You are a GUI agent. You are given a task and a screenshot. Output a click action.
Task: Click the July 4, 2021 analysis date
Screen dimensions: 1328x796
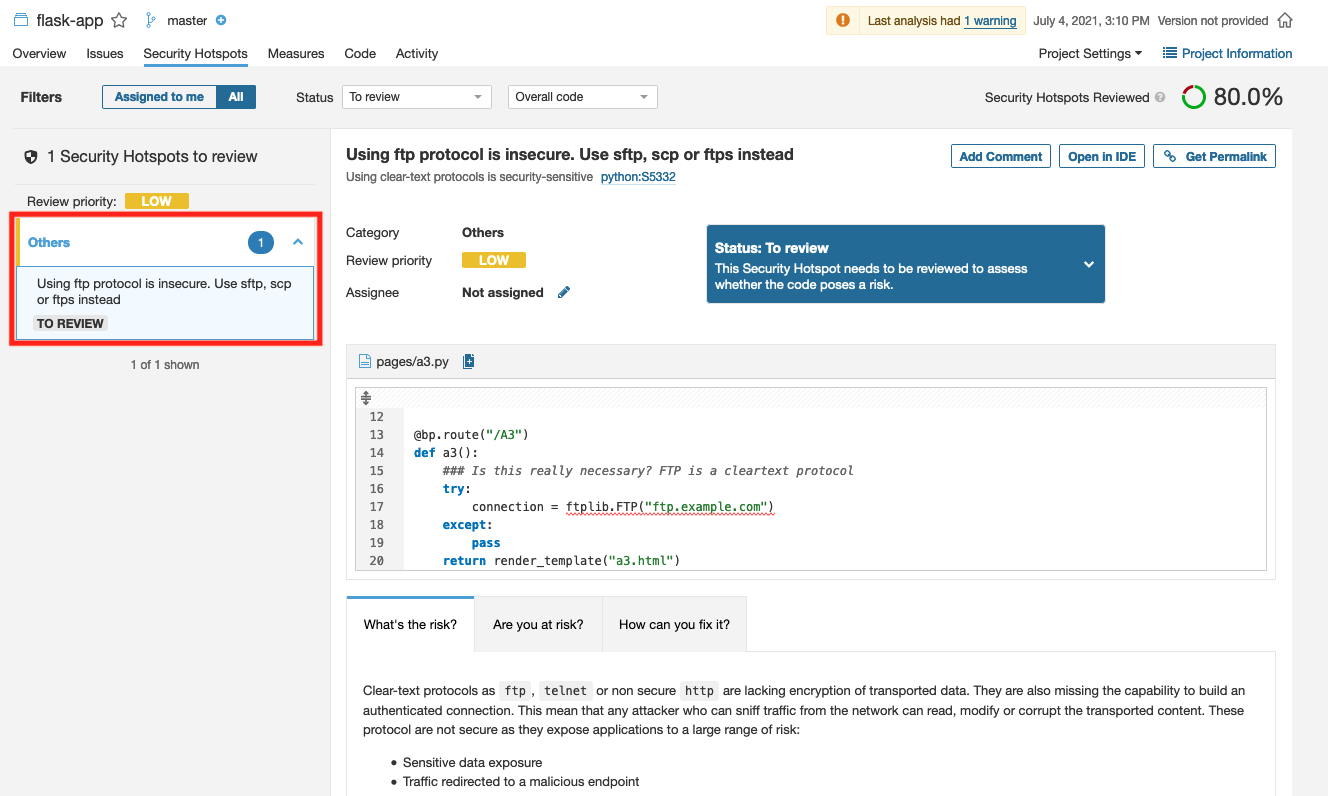click(x=1091, y=21)
